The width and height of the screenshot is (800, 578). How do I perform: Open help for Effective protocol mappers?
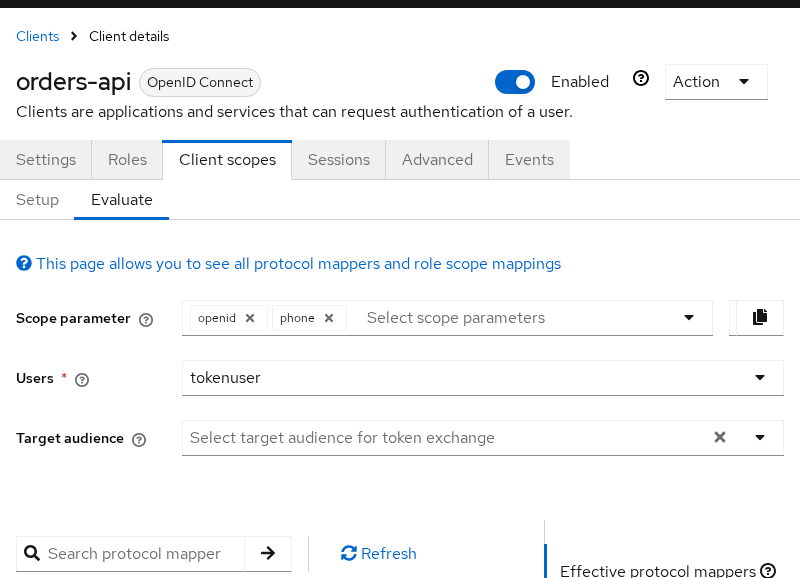(767, 570)
